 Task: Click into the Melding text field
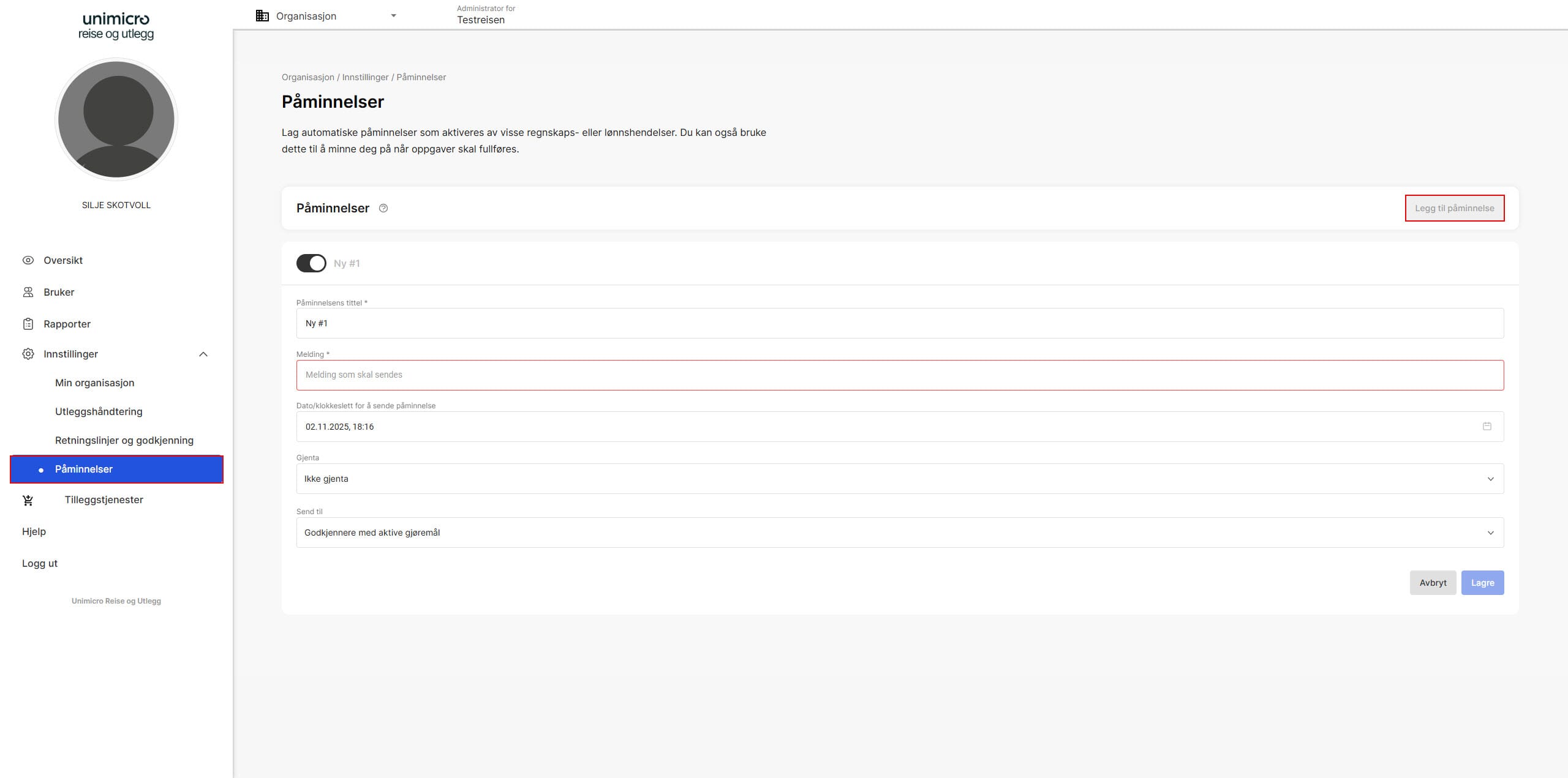[x=899, y=375]
